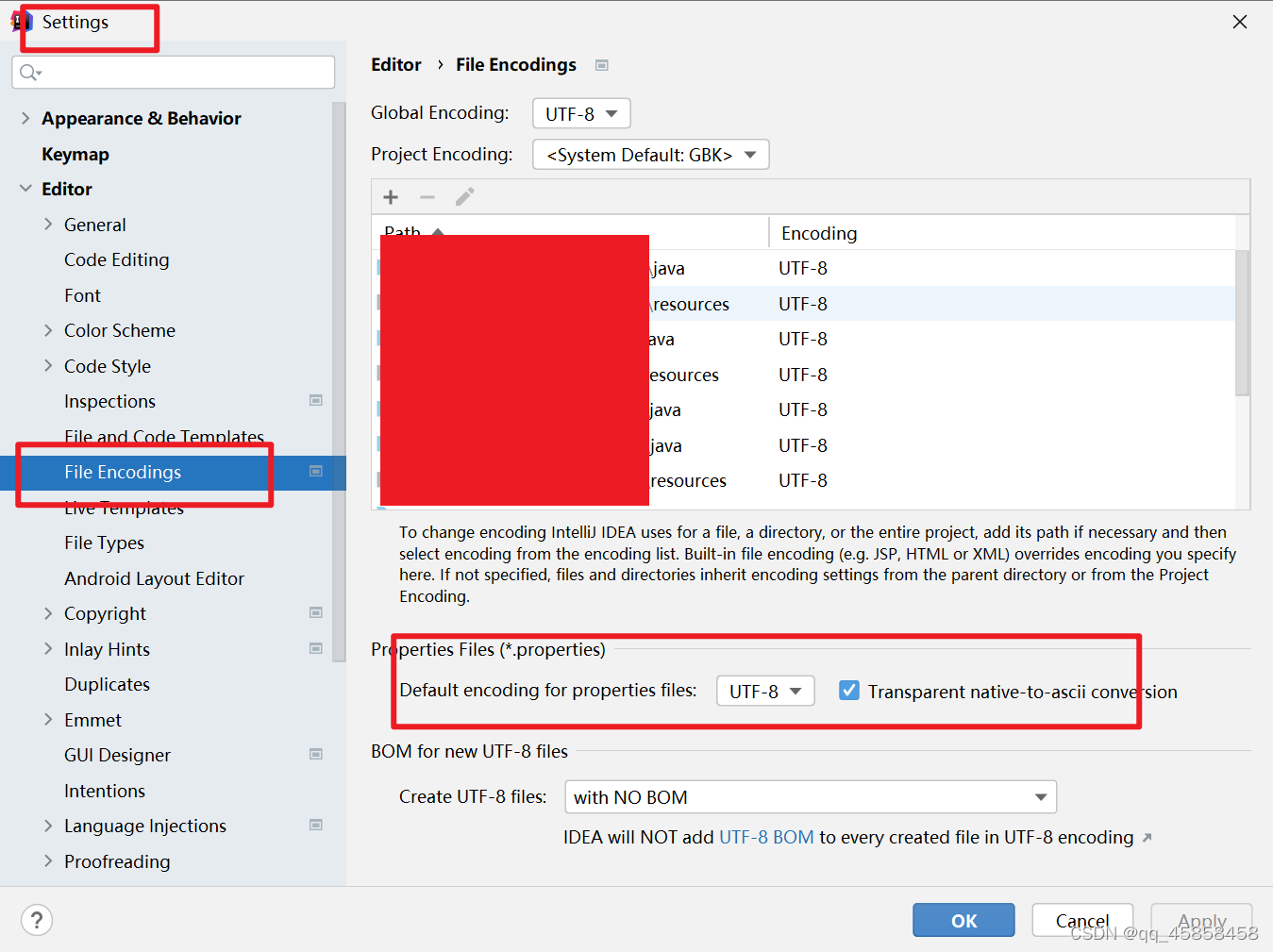Open the Project Encoding dropdown
Screen dimensions: 1273x952
651,155
